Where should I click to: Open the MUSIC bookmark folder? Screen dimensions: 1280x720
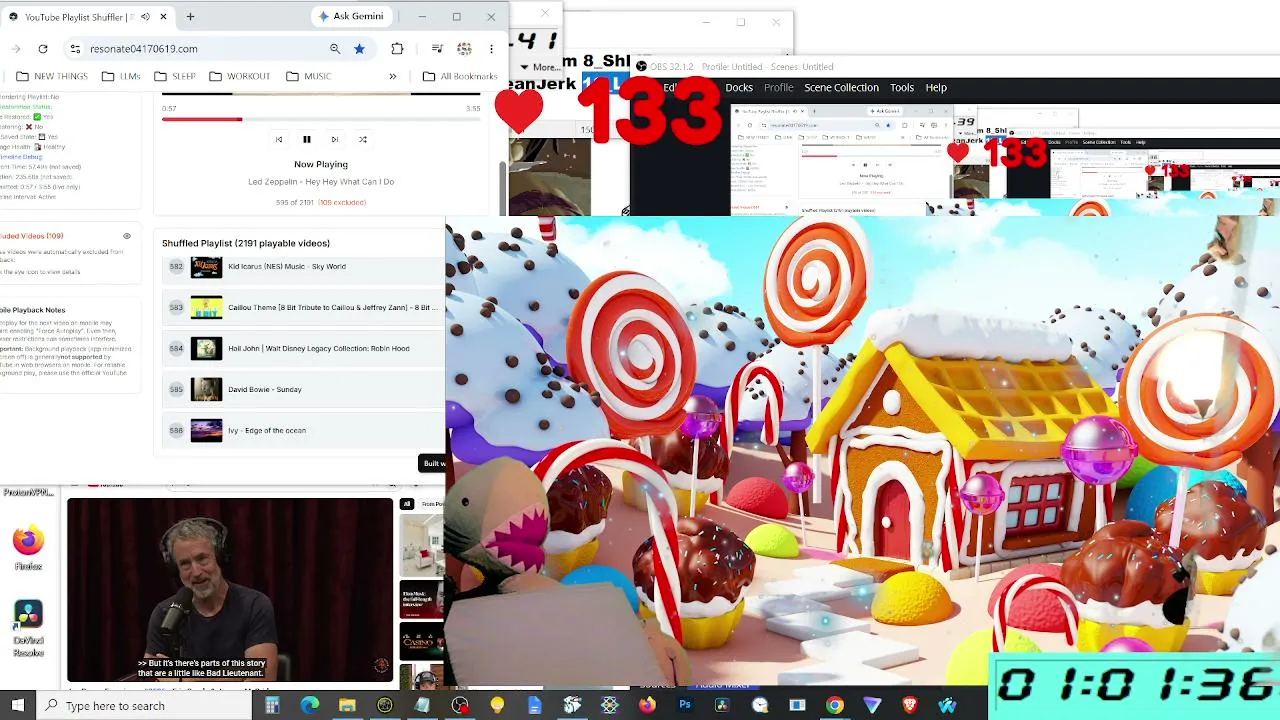308,76
